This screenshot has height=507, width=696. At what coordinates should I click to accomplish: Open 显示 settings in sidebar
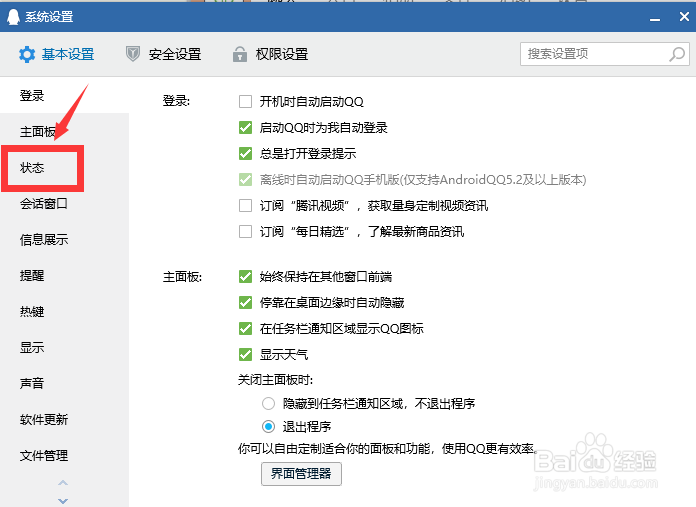pos(32,348)
